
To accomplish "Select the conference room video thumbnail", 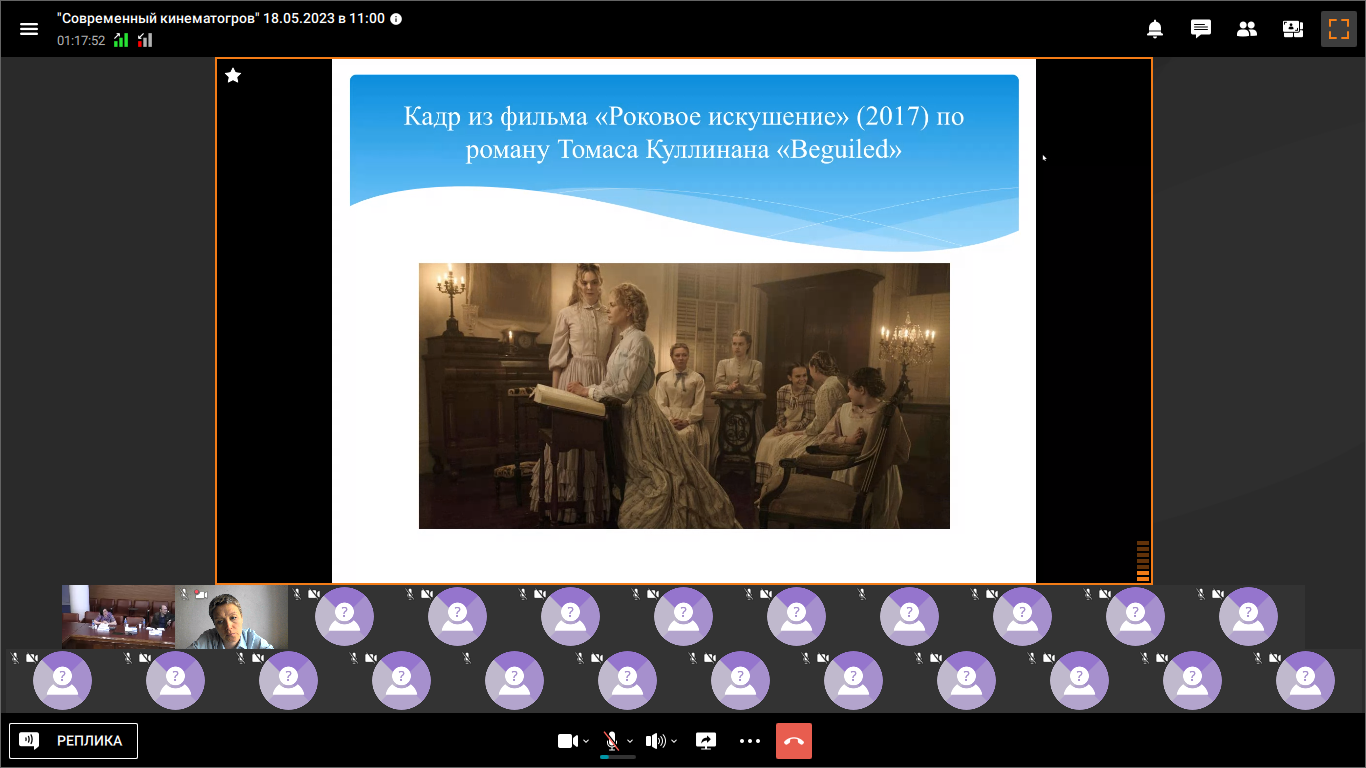I will click(x=118, y=617).
